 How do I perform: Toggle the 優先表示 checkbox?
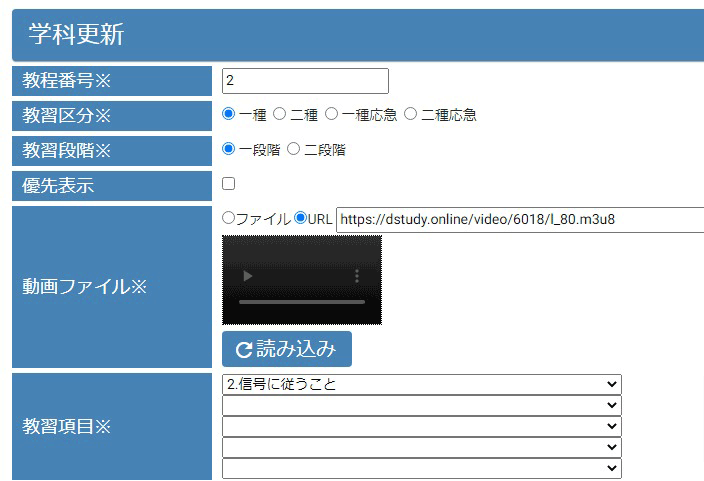(x=229, y=184)
